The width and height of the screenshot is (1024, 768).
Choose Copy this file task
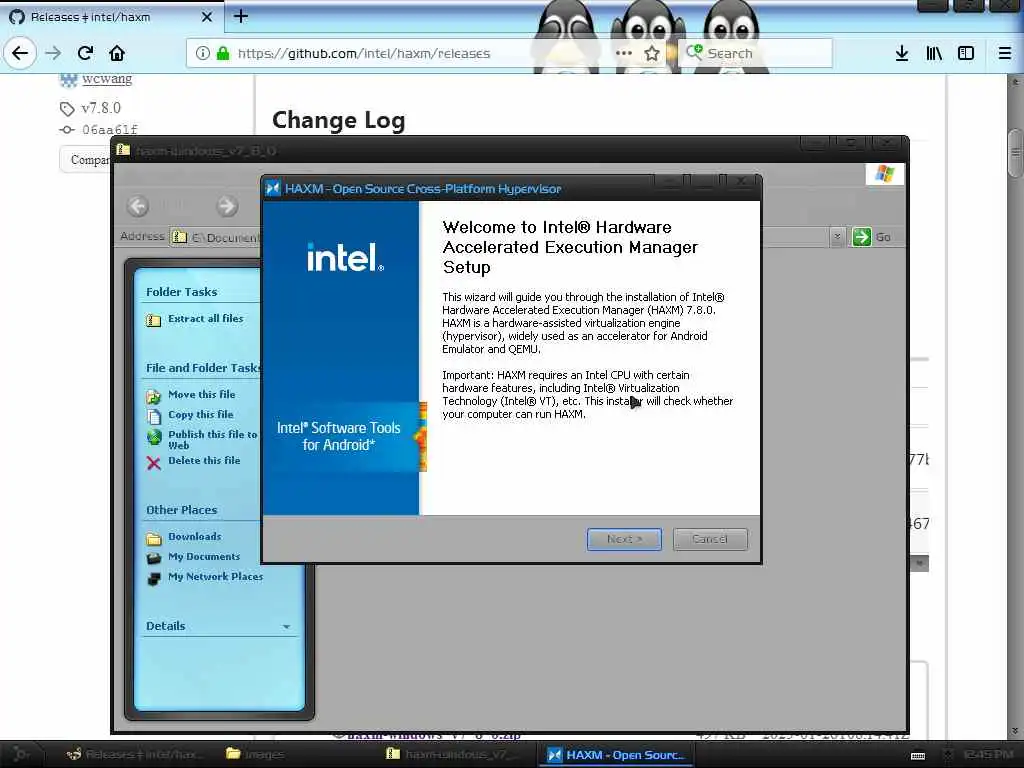(200, 415)
